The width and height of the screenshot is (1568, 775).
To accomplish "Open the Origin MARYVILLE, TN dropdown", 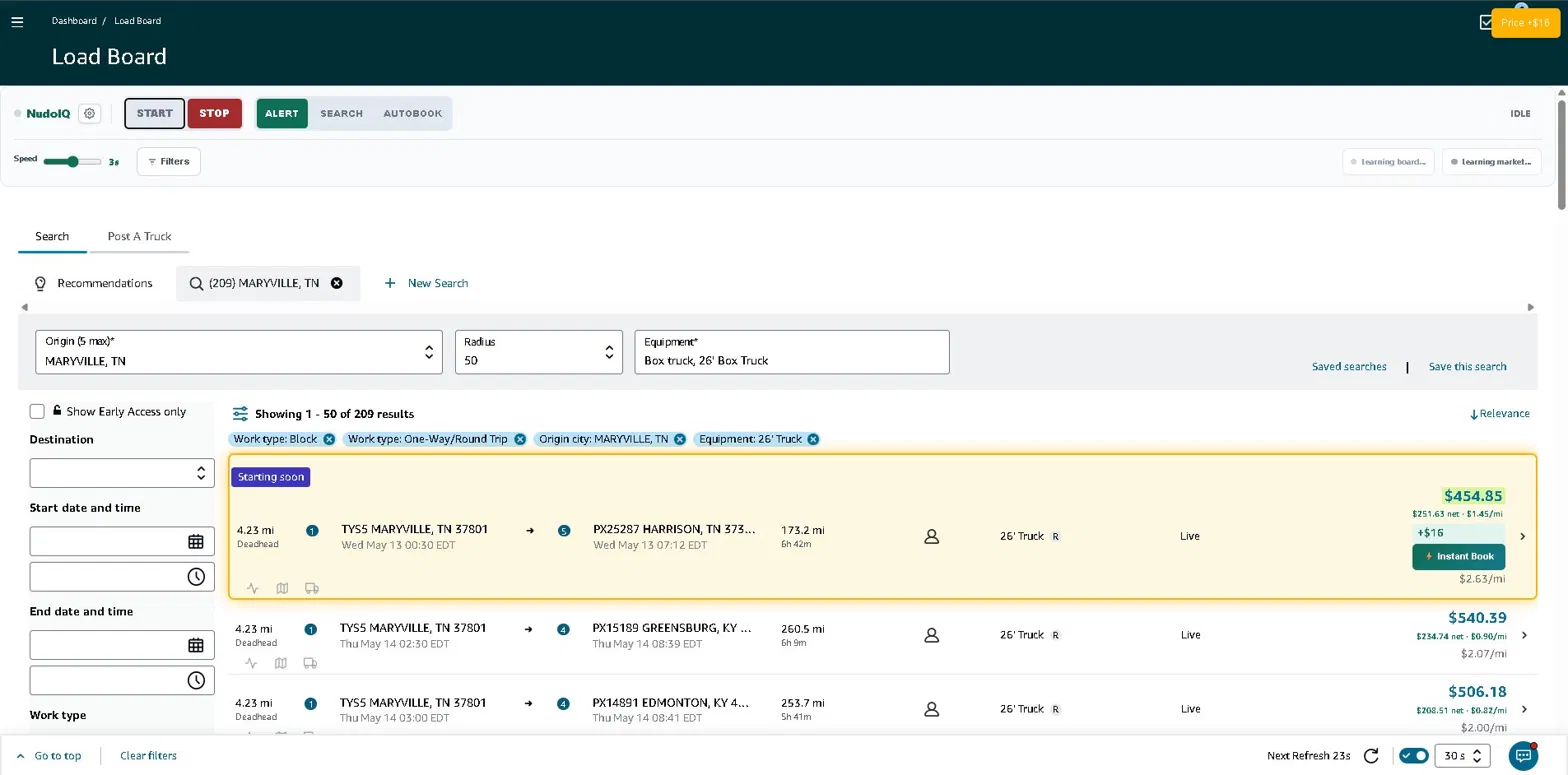I will point(239,352).
